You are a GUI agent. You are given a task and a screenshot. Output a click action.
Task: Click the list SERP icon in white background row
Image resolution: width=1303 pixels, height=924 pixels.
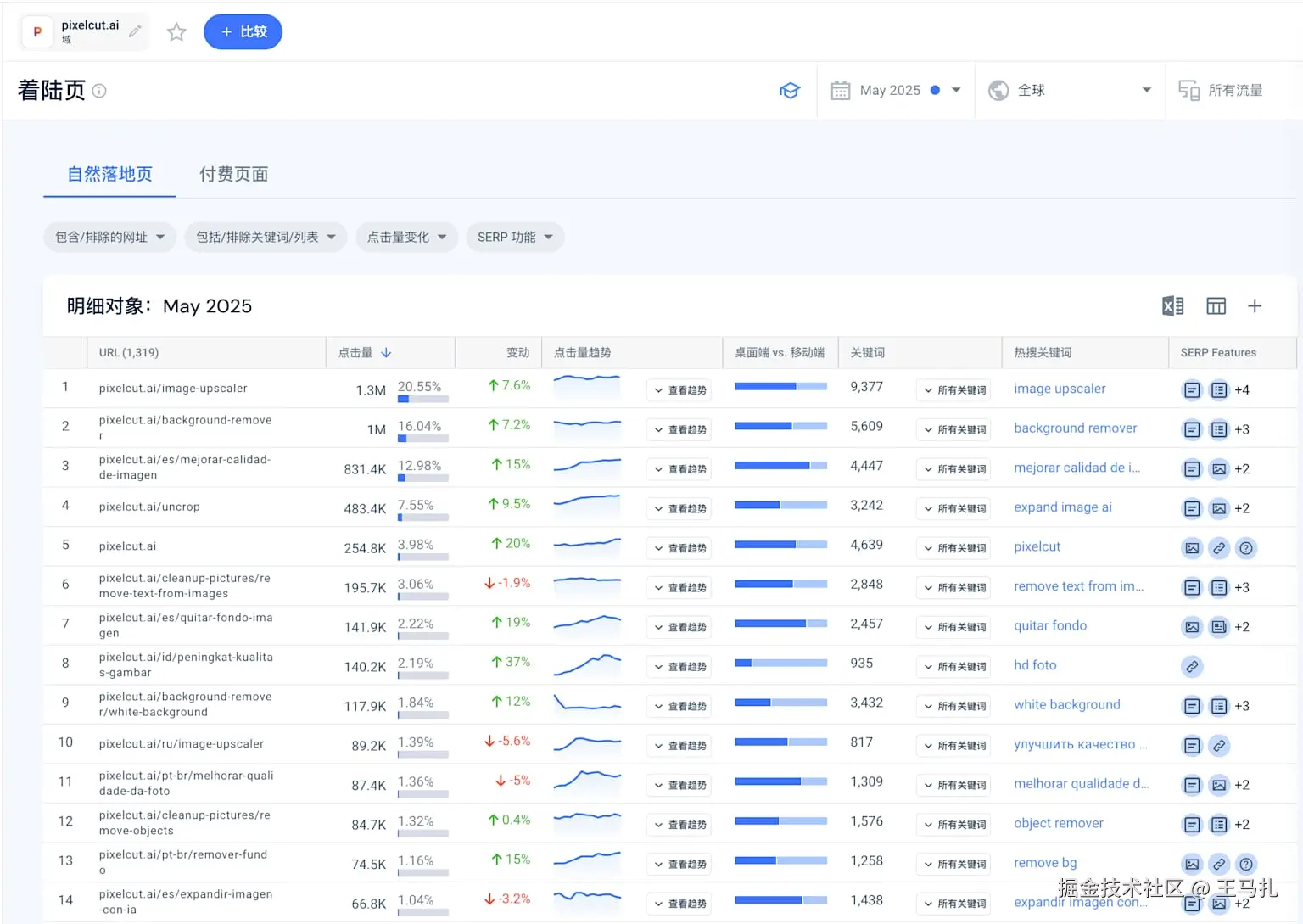click(1219, 706)
